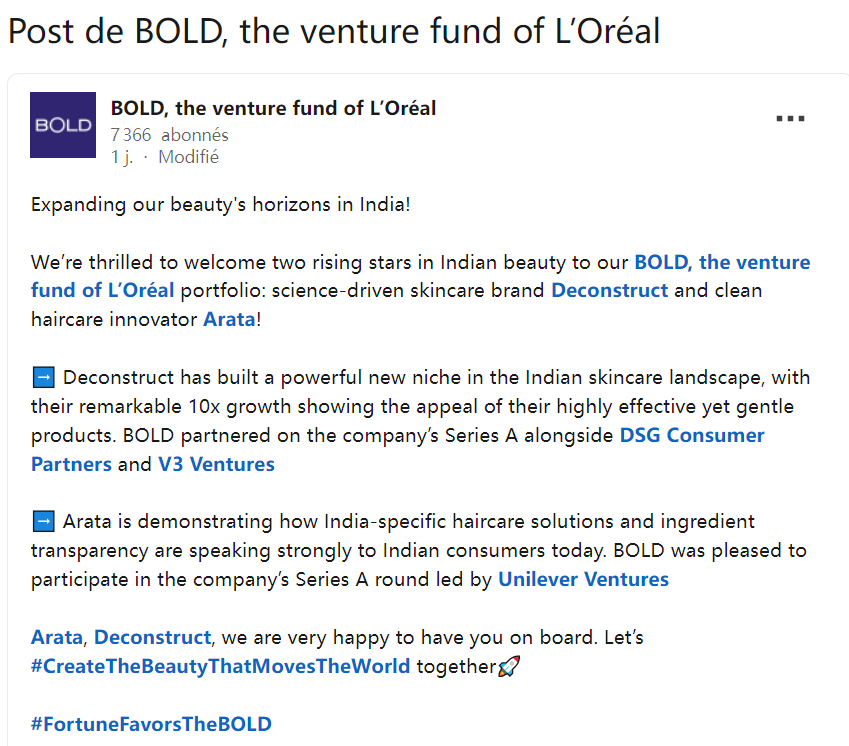Viewport: 849px width, 746px height.
Task: Open the V3 Ventures link
Action: click(x=216, y=464)
